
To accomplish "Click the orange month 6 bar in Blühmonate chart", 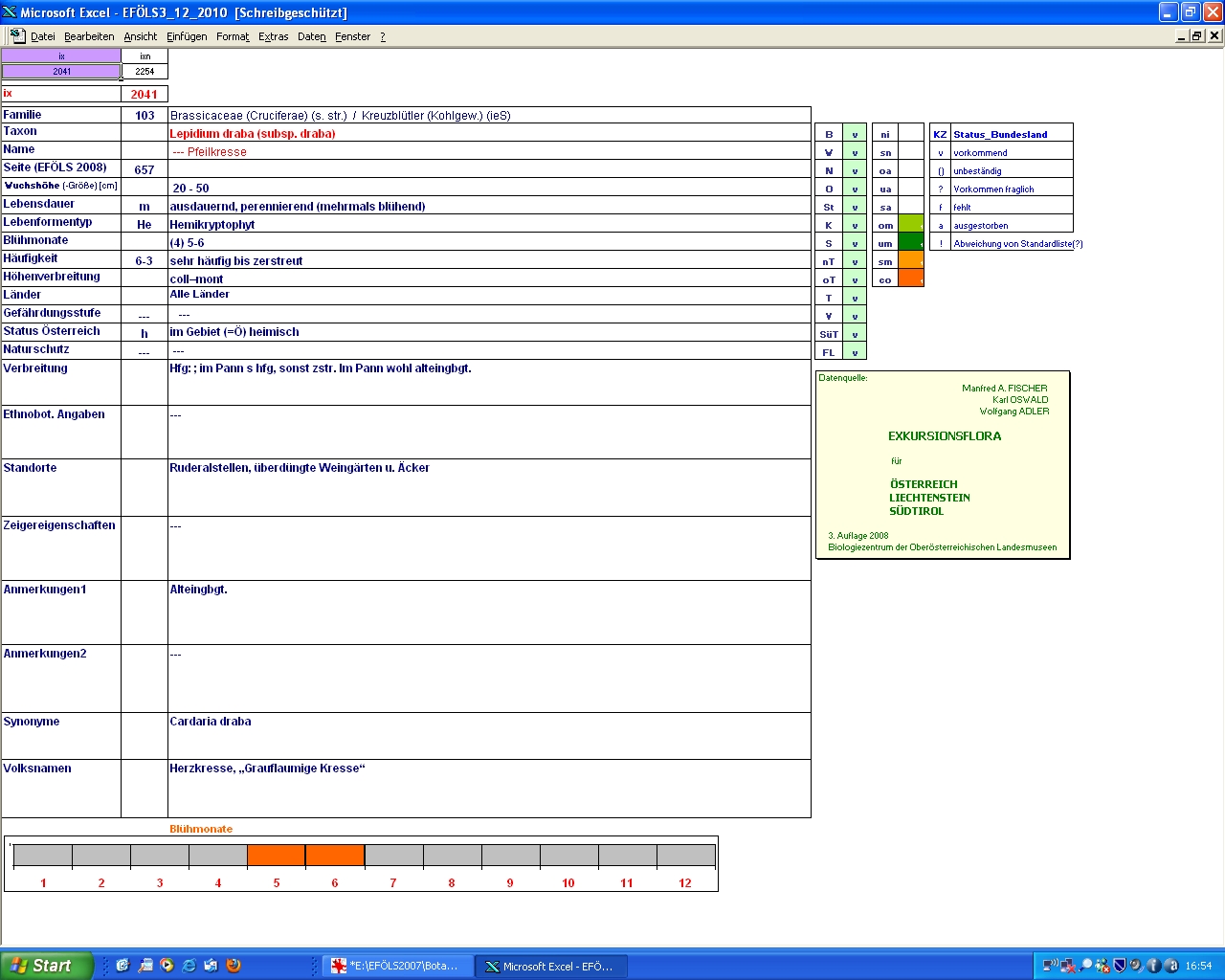I will [x=335, y=855].
